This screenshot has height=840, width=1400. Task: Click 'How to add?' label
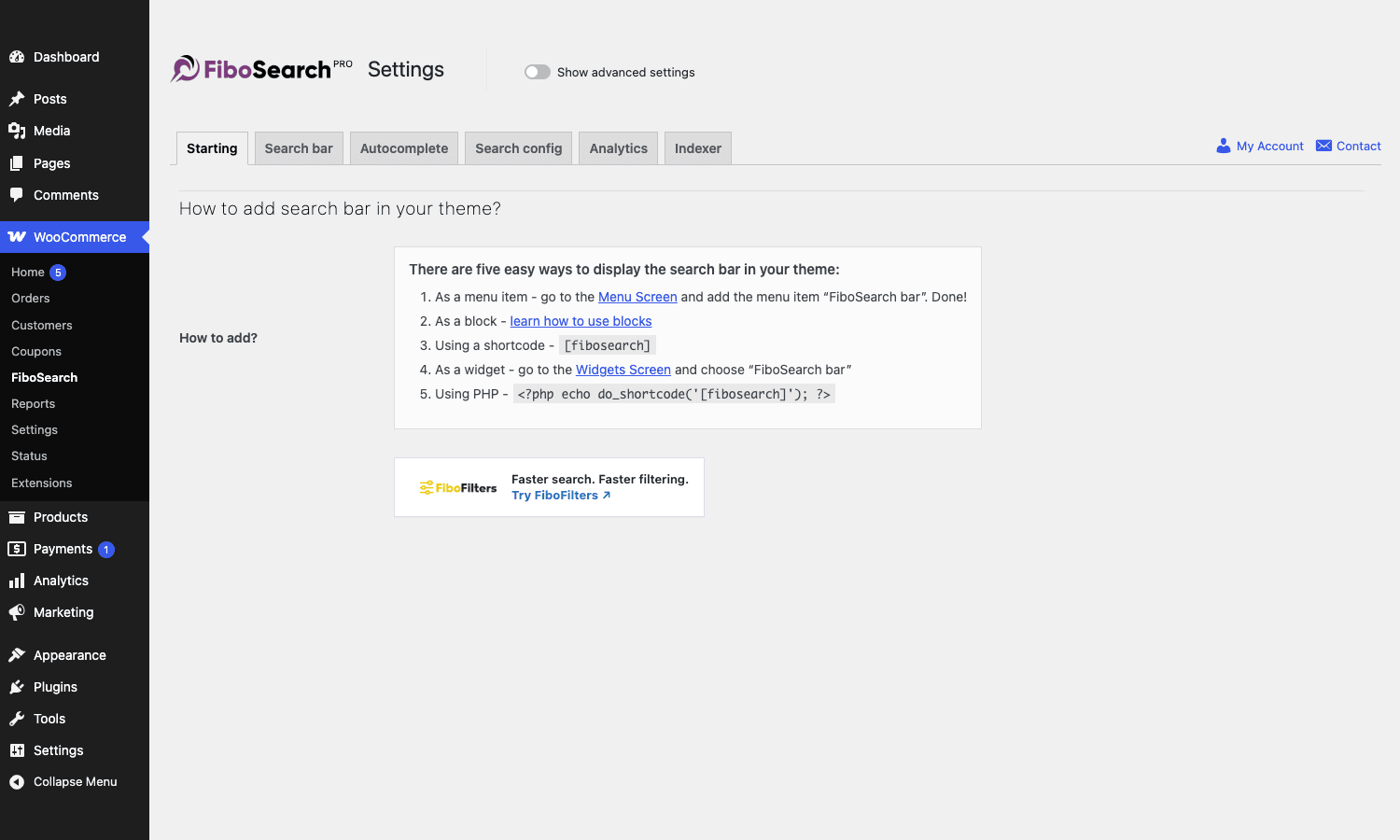(218, 338)
